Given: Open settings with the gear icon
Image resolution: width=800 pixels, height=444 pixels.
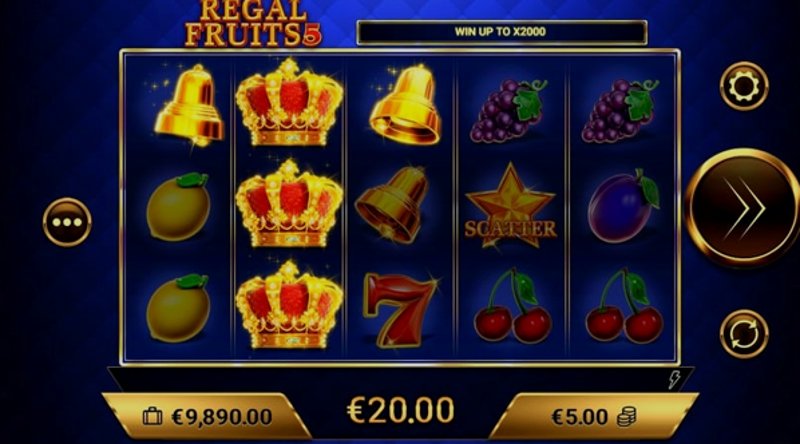Looking at the screenshot, I should pos(744,86).
